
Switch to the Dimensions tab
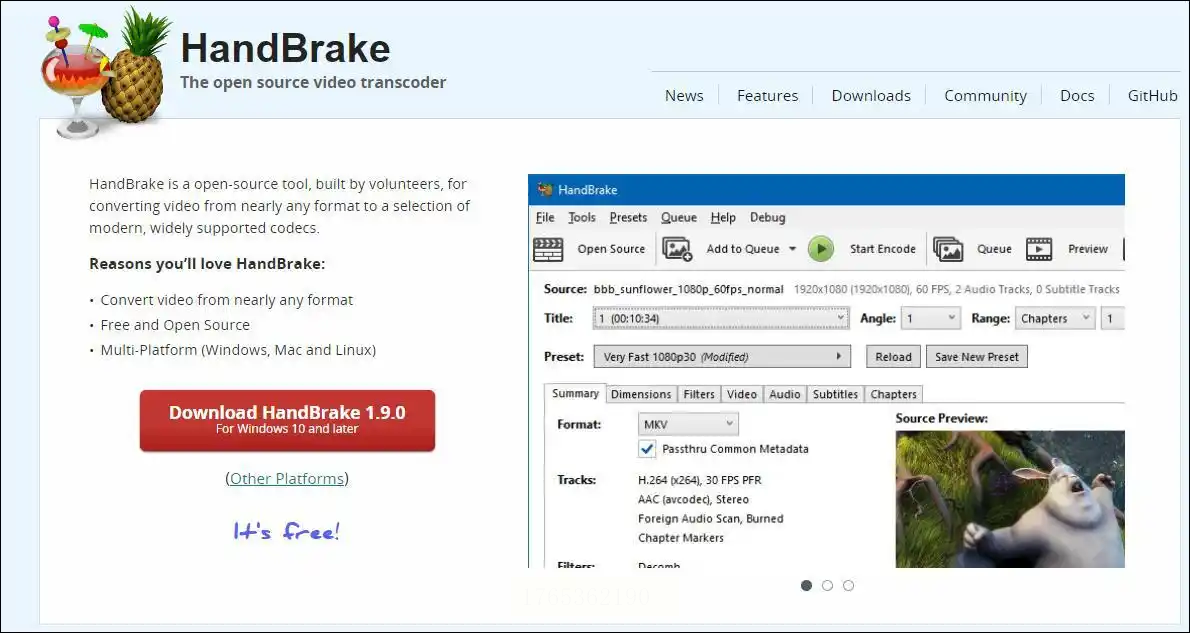pos(641,394)
